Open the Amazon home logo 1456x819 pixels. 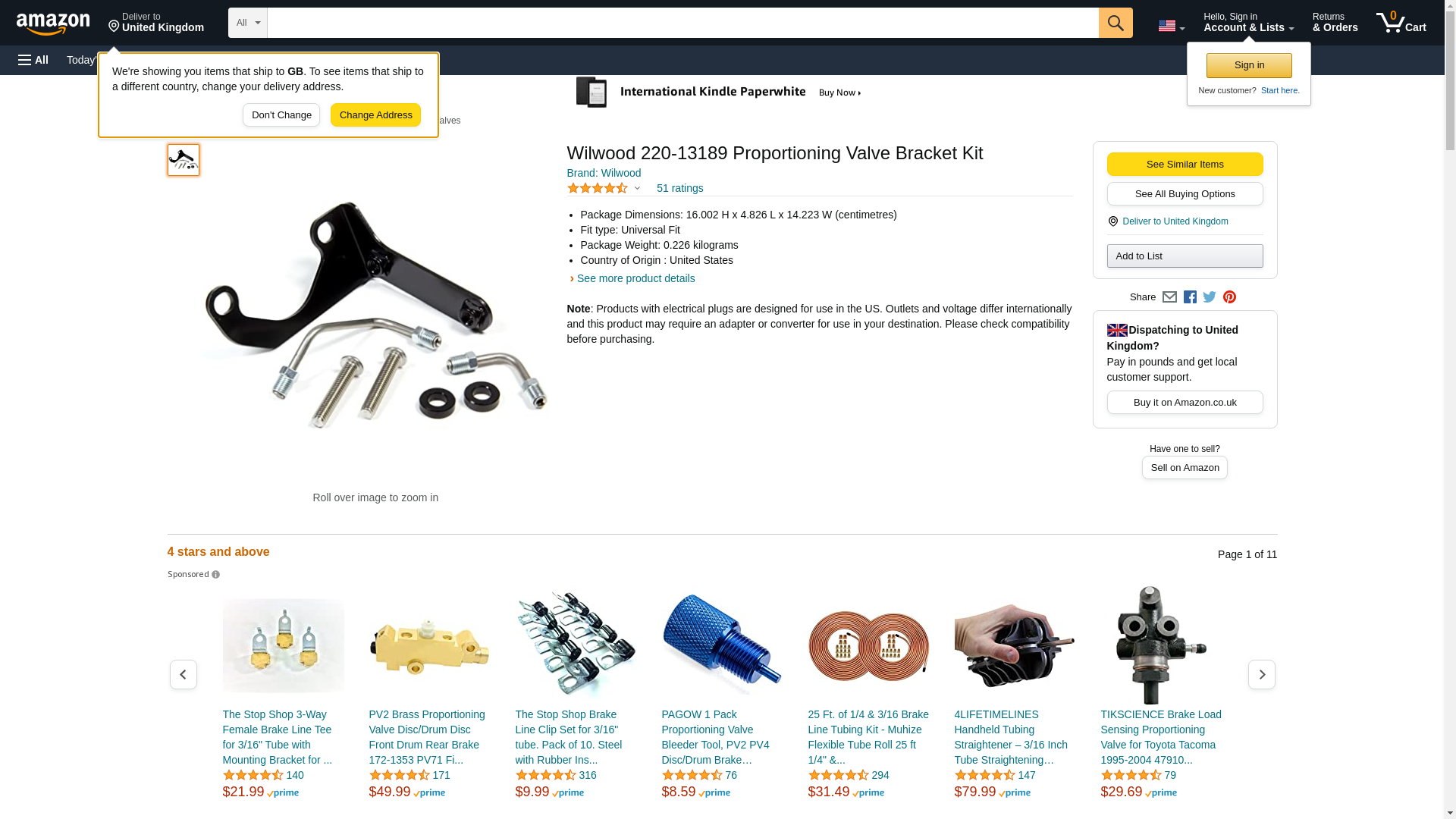coord(53,24)
